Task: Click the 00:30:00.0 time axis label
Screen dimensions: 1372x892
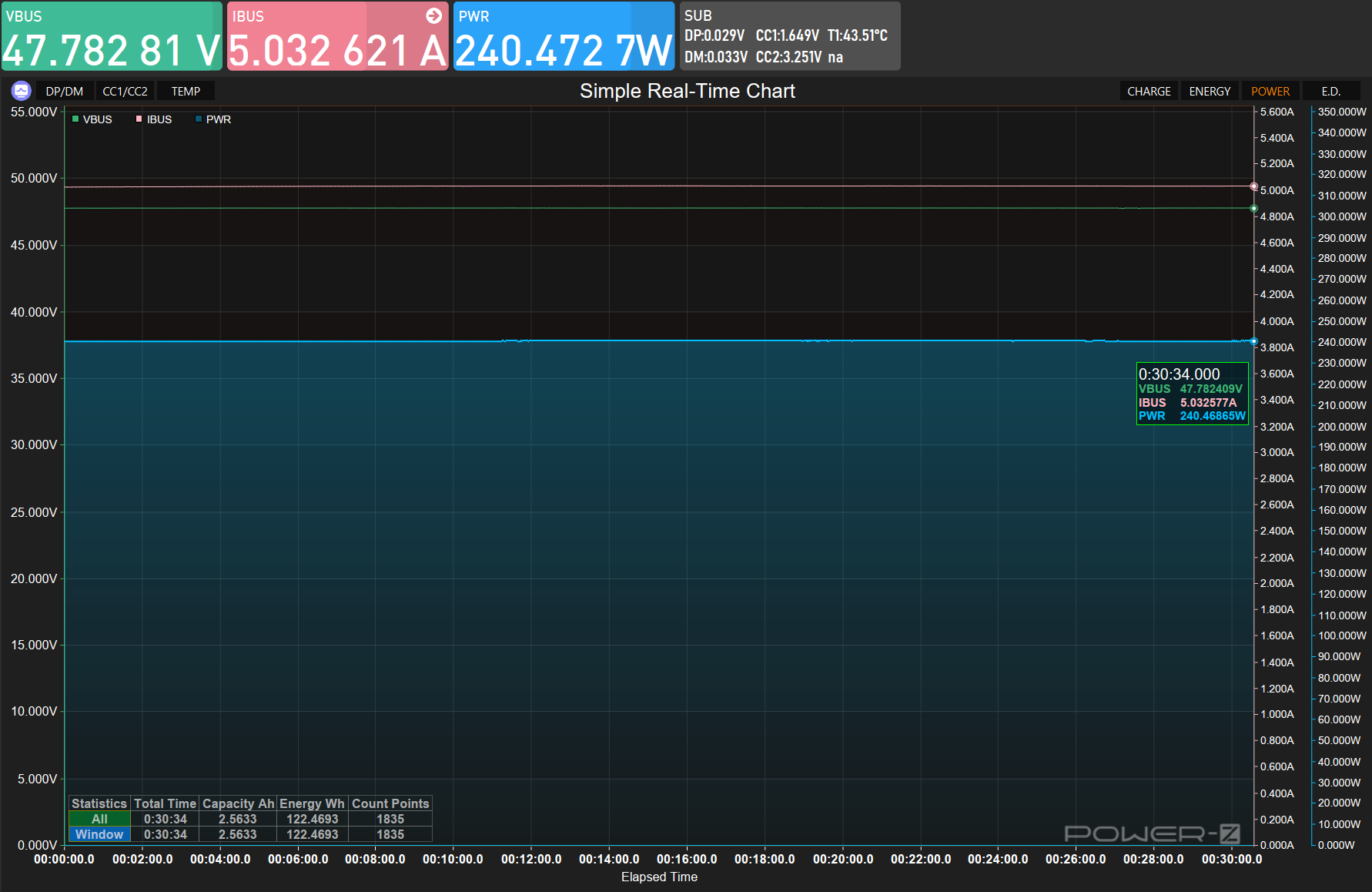Action: tap(1232, 859)
